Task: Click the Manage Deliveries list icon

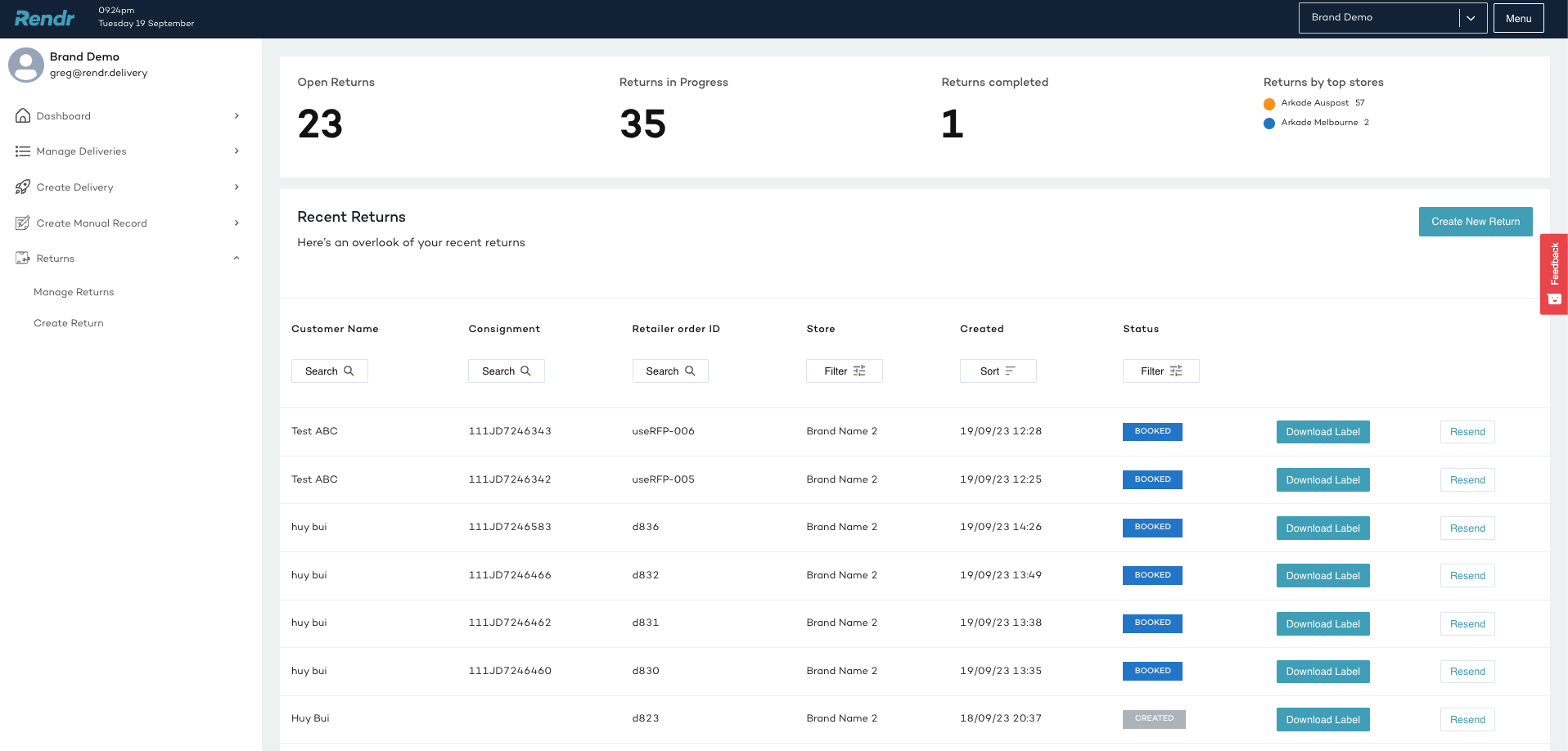Action: [x=23, y=151]
